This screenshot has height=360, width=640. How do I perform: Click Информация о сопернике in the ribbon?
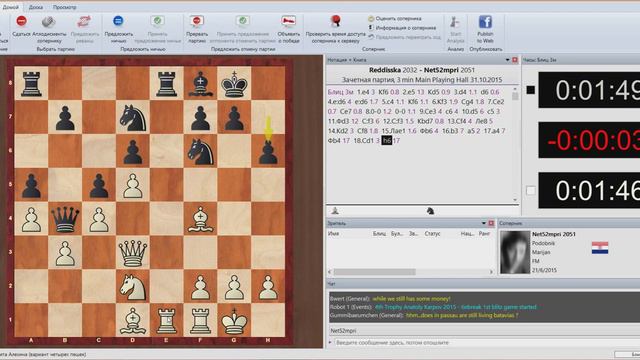402,28
